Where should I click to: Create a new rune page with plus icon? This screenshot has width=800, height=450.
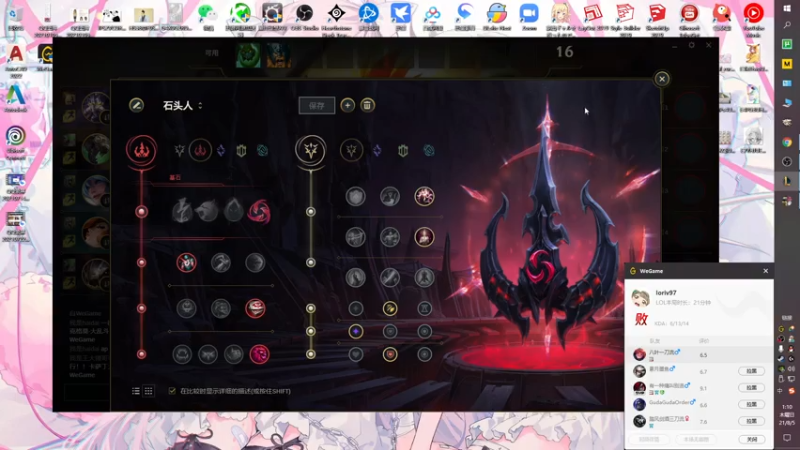click(x=347, y=105)
